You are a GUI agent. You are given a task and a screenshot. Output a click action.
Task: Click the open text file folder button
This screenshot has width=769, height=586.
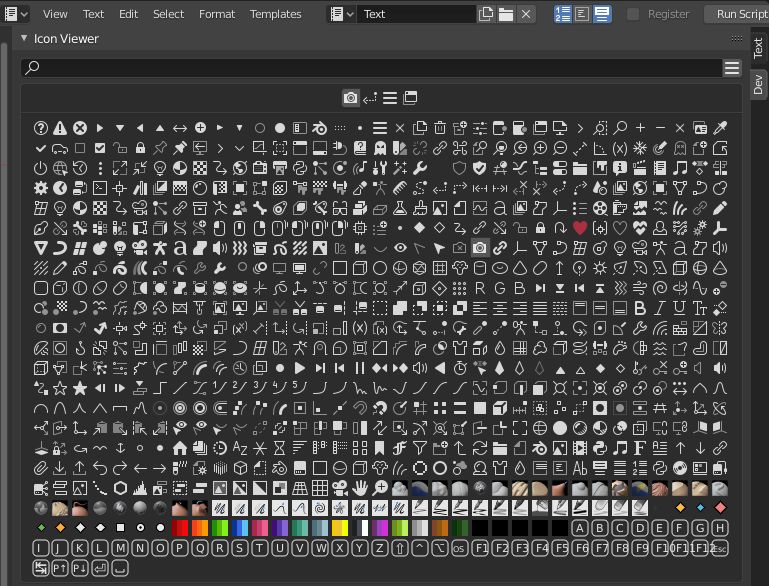click(x=506, y=14)
